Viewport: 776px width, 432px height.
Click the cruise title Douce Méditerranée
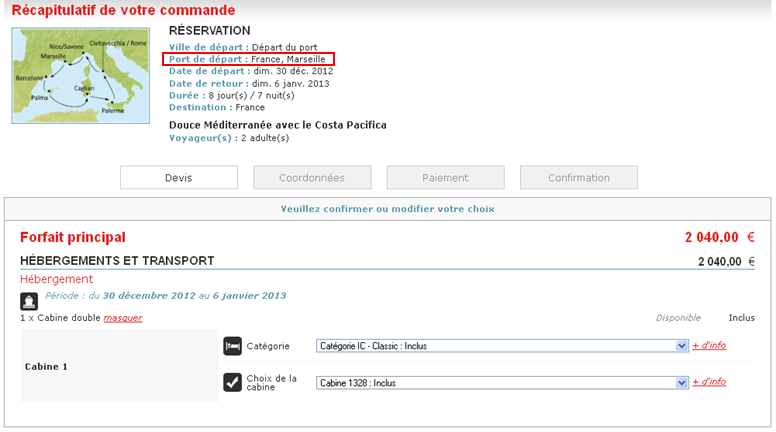[277, 125]
